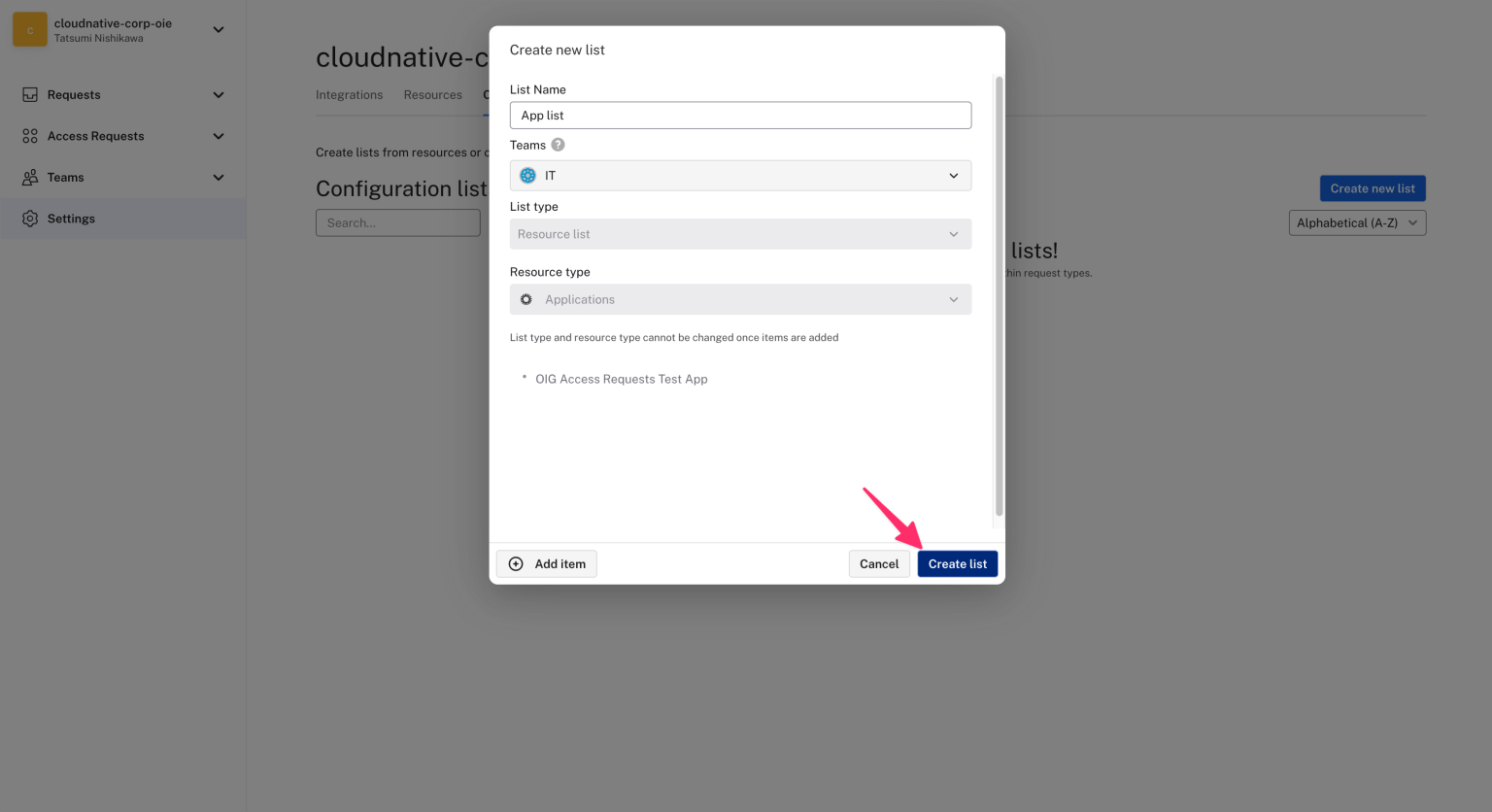Screen dimensions: 1492x812
Task: Click the Settings gear icon
Action: click(x=30, y=219)
